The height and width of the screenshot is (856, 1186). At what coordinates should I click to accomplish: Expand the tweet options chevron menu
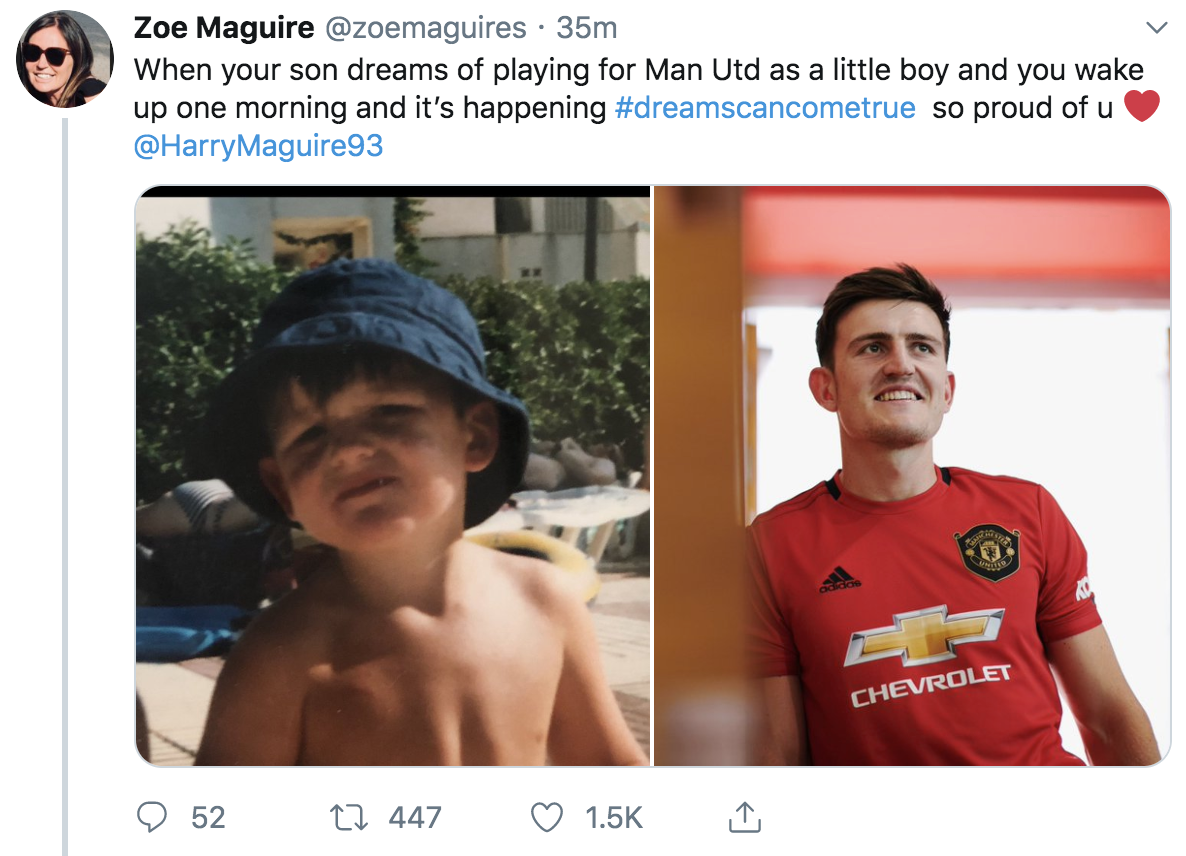tap(1156, 28)
